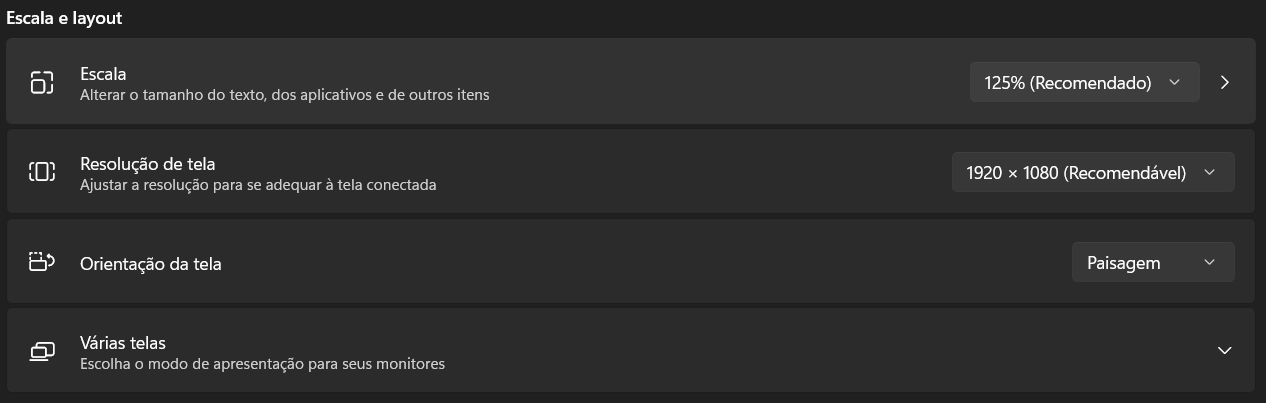Click the Escala scale icon
This screenshot has width=1266, height=403.
pyautogui.click(x=41, y=82)
